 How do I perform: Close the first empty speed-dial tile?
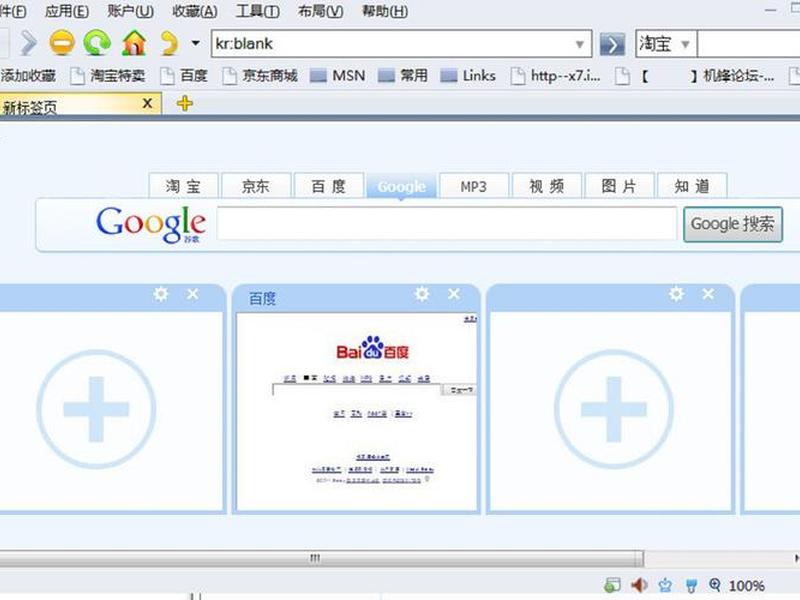point(192,294)
